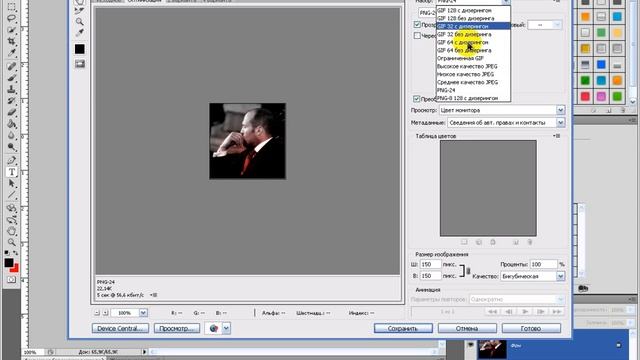The image size is (640, 360).
Task: Open the Просмотр dropdown (Цвет монитора)
Action: [560, 110]
